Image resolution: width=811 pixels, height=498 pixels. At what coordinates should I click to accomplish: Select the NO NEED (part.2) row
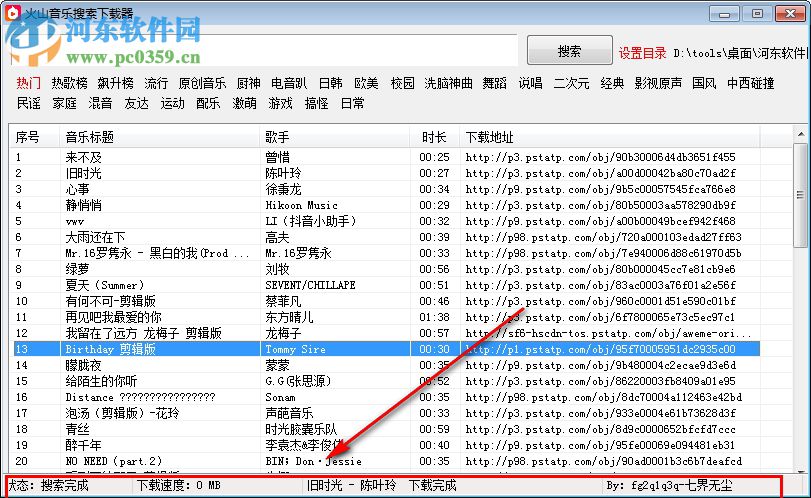tap(385, 461)
